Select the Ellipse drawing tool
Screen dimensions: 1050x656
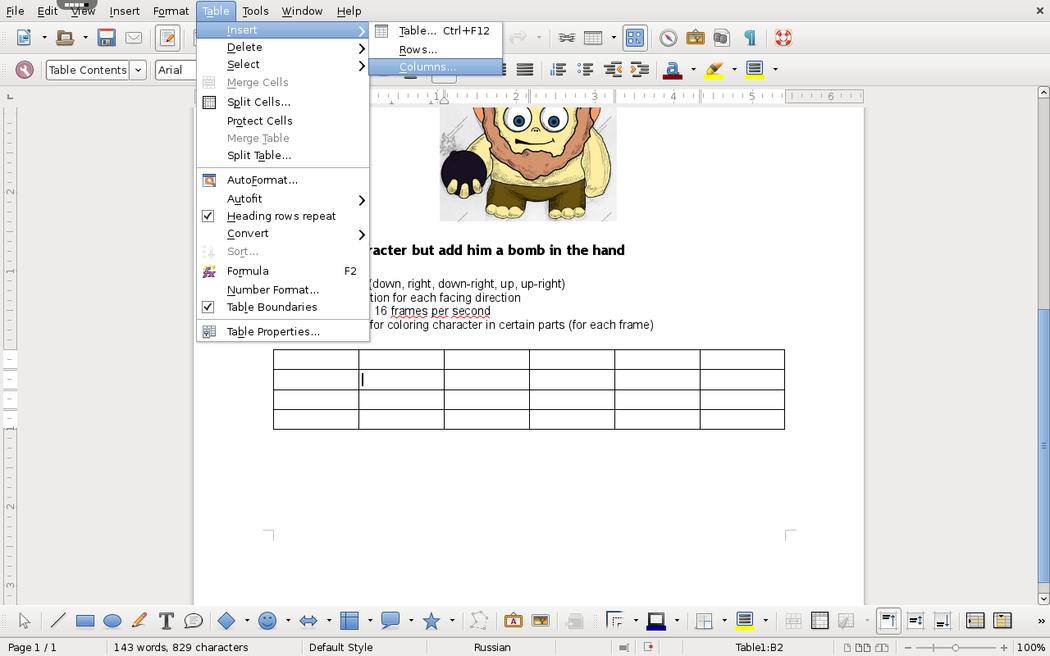(x=112, y=621)
